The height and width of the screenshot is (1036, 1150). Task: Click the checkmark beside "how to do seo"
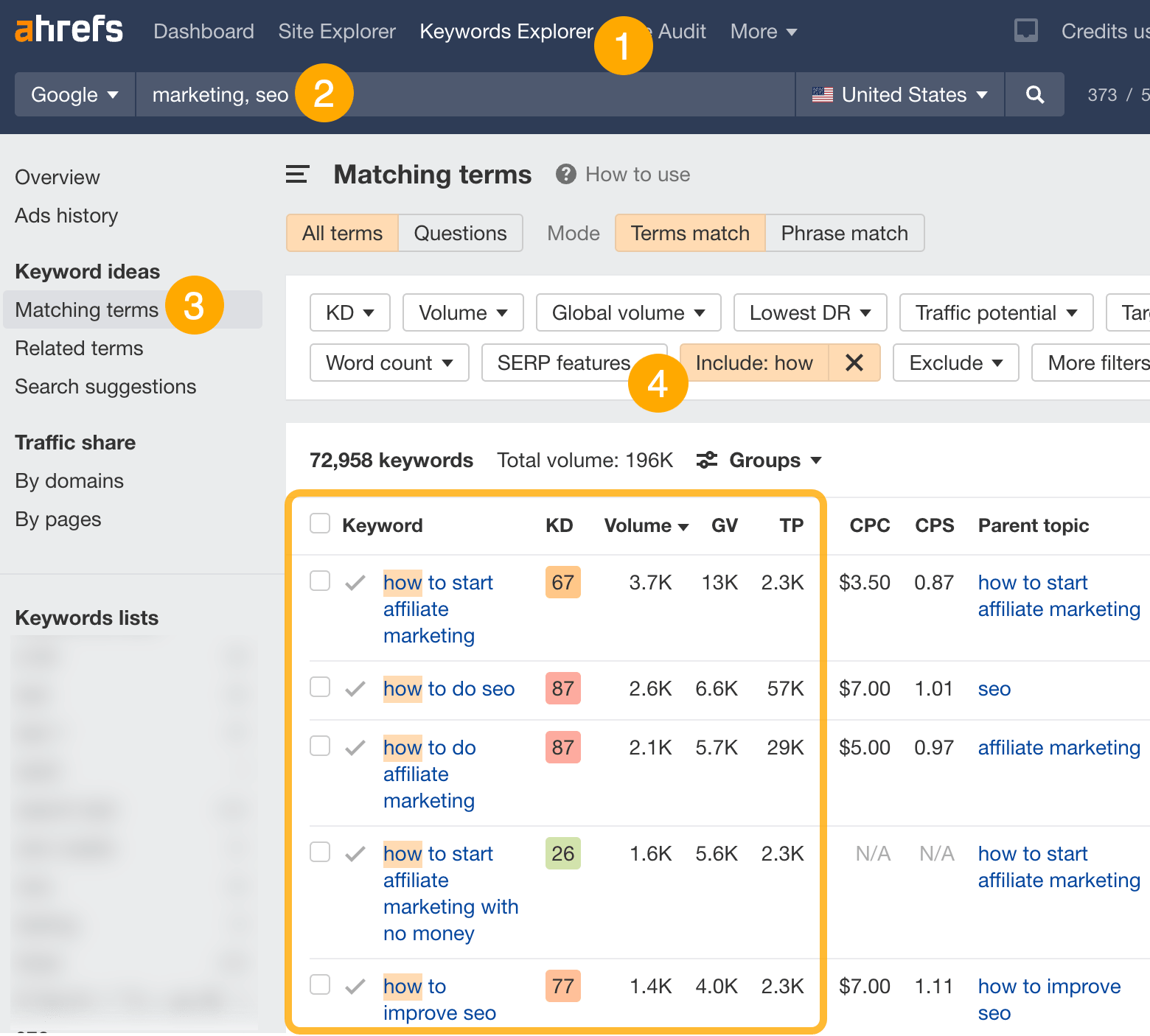(355, 688)
